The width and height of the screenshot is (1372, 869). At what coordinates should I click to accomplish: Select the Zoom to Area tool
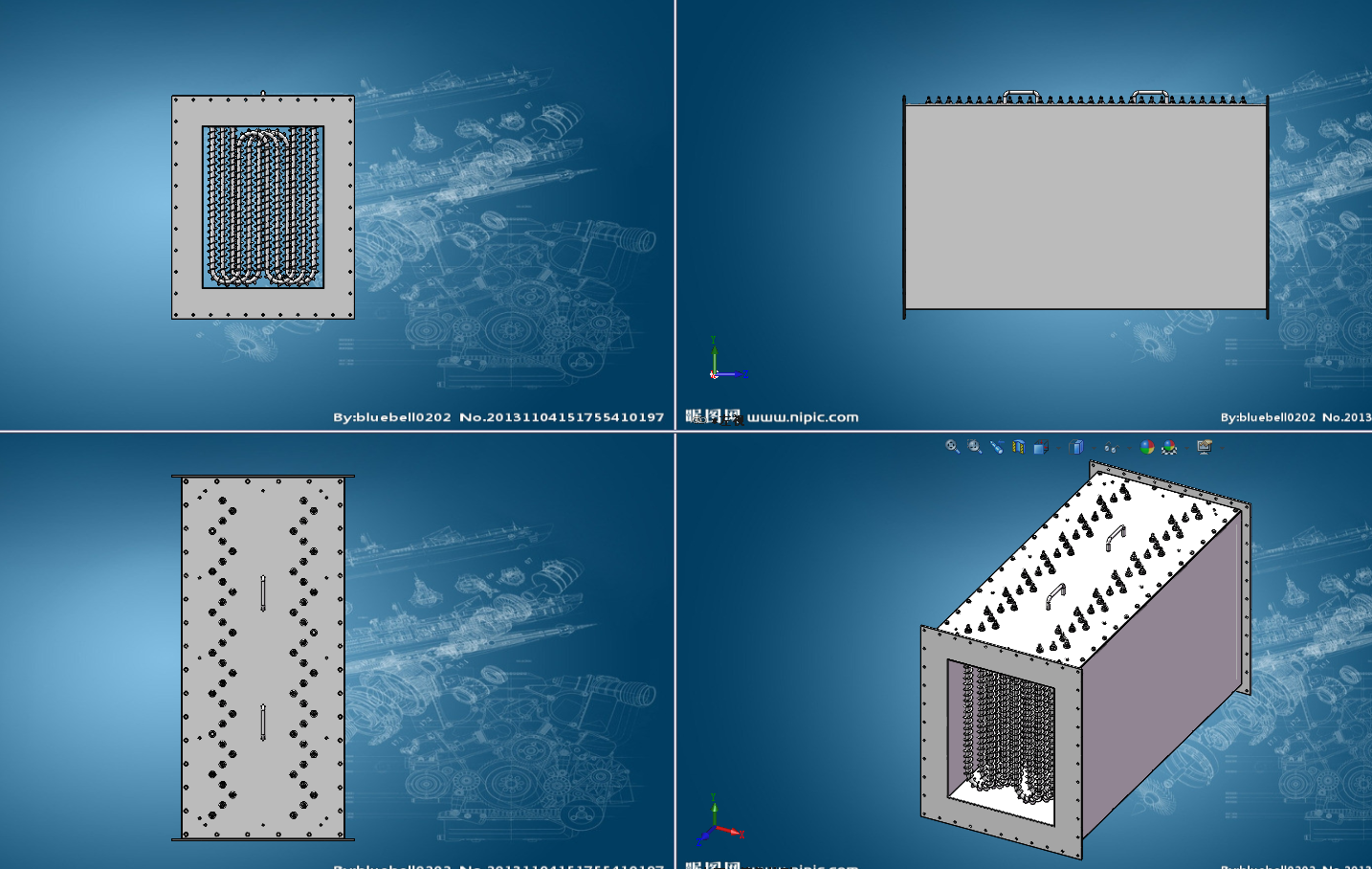(x=974, y=447)
